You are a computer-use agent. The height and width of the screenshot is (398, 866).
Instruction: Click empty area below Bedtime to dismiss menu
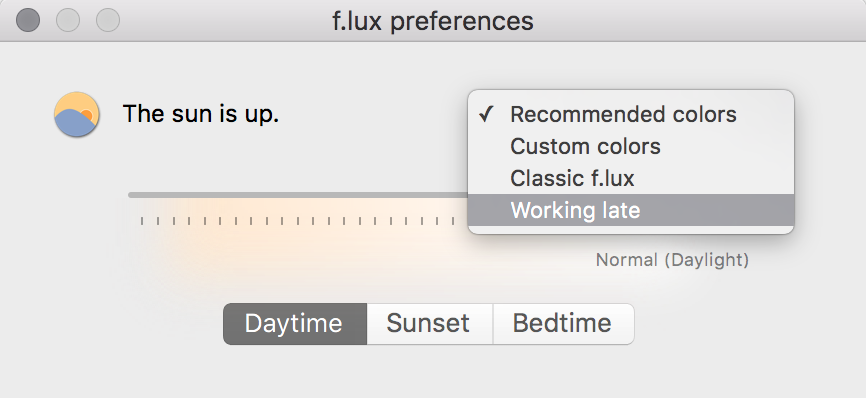[x=563, y=370]
